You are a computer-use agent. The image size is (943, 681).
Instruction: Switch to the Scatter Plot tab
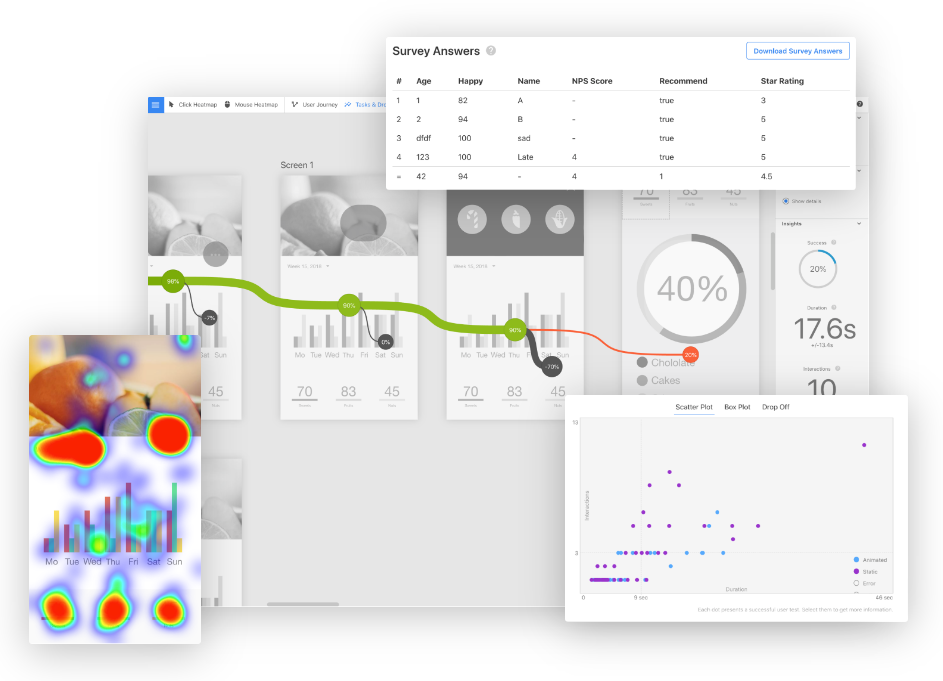pyautogui.click(x=693, y=407)
